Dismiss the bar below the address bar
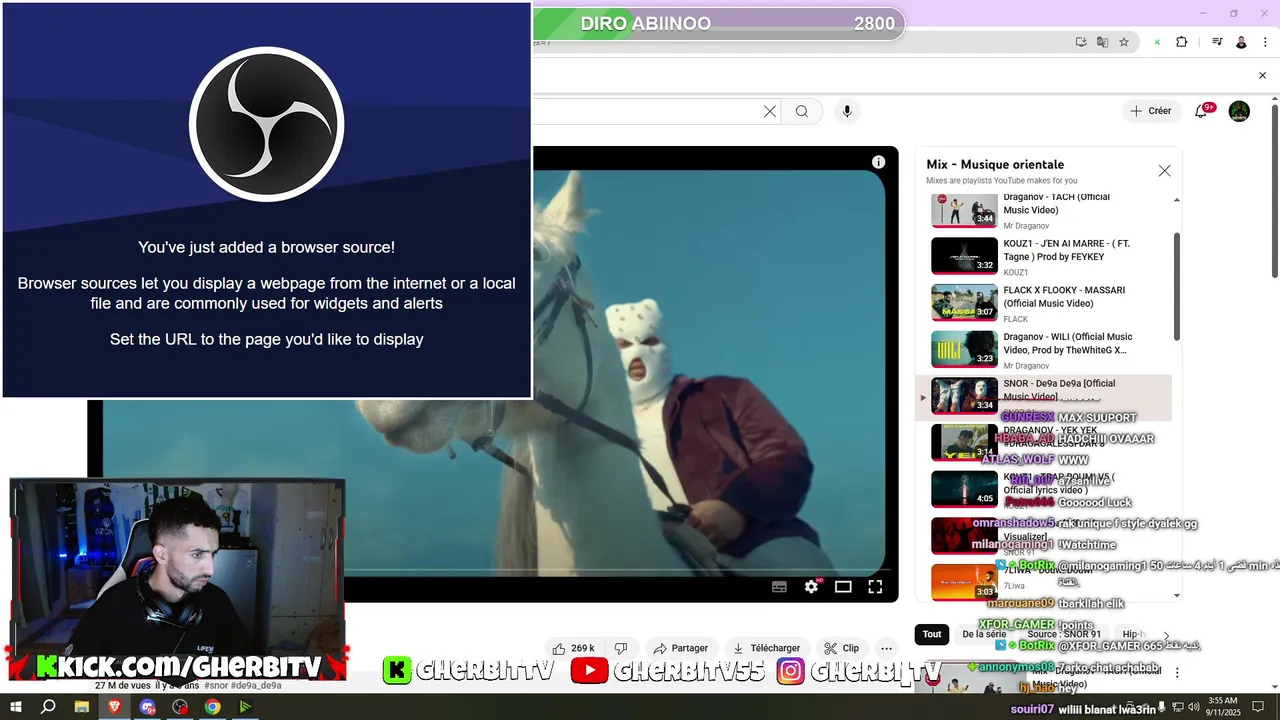This screenshot has width=1280, height=720. click(1262, 75)
